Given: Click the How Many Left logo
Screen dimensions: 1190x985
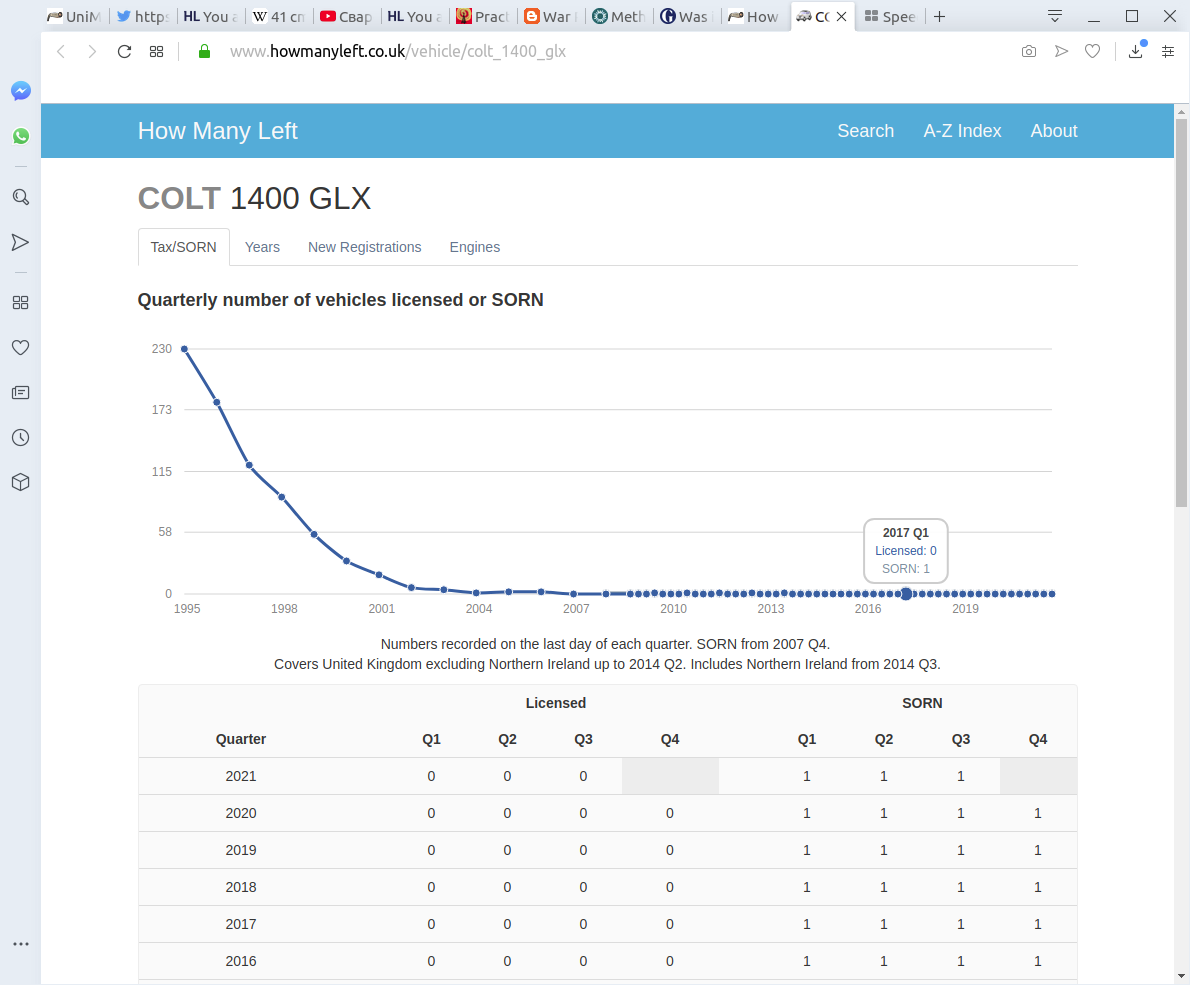Looking at the screenshot, I should [217, 131].
